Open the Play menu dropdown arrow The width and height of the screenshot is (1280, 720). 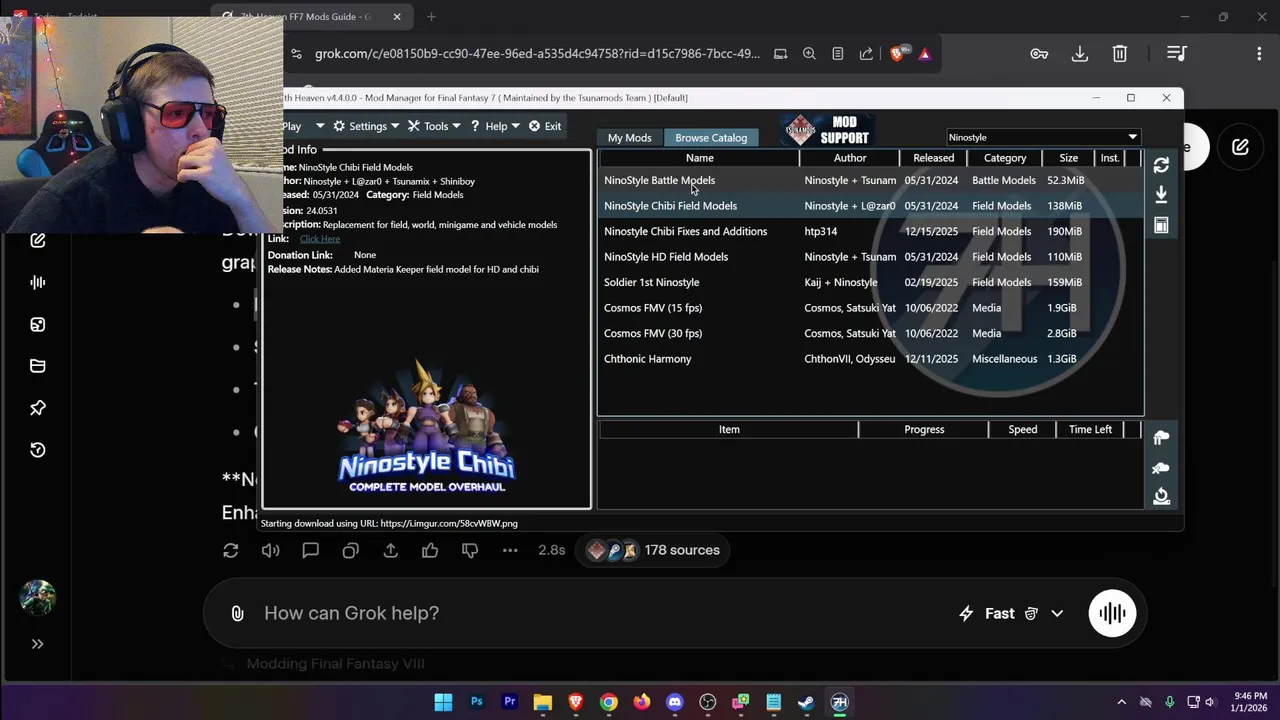point(320,126)
